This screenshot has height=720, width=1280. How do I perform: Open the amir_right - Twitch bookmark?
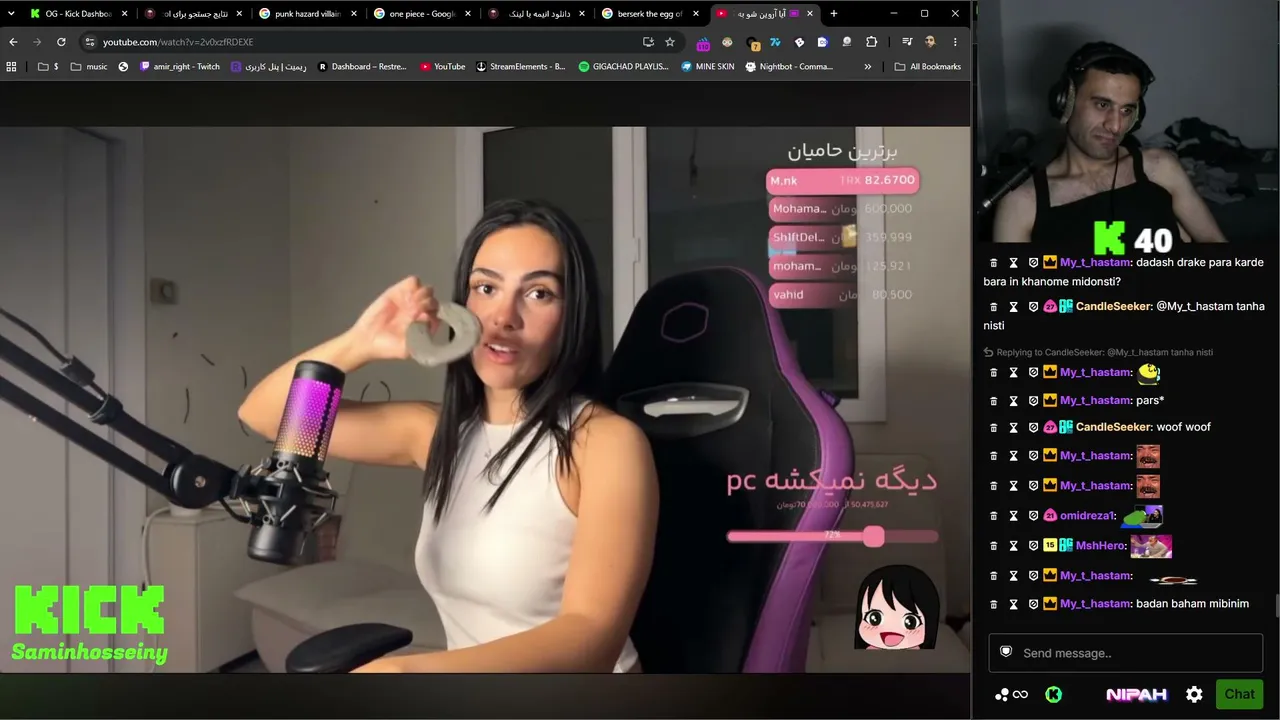[180, 67]
